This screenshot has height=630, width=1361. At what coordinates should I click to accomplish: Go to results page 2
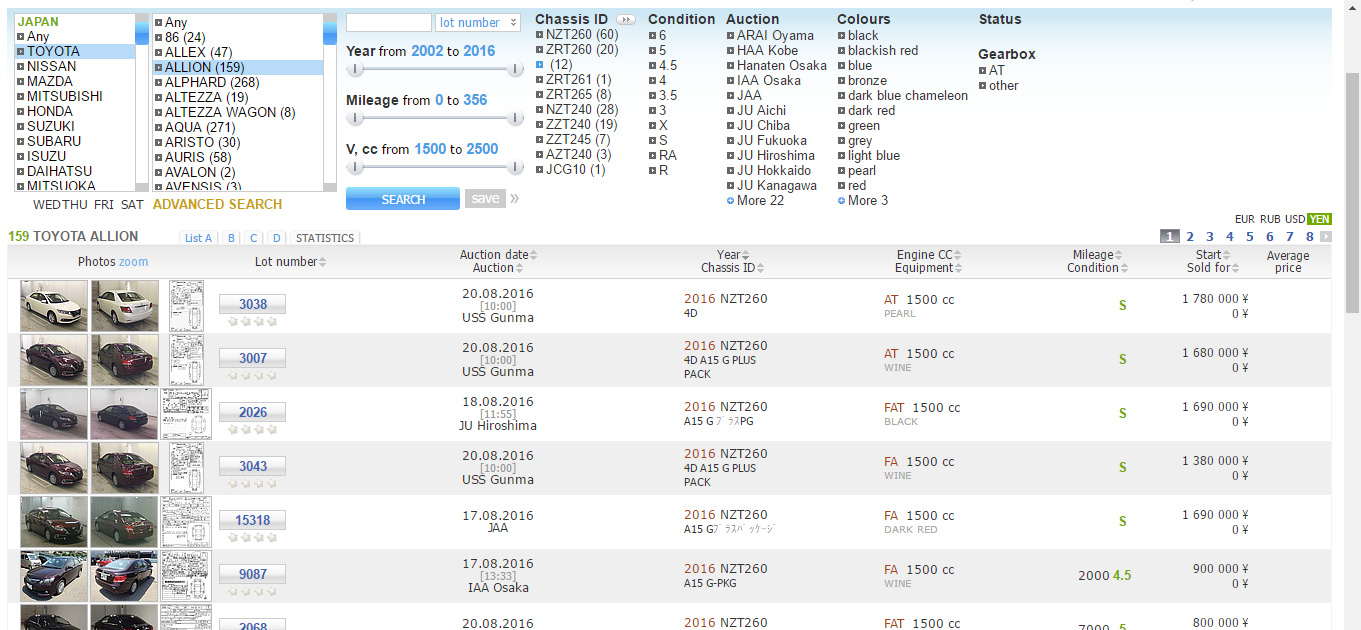point(1190,237)
